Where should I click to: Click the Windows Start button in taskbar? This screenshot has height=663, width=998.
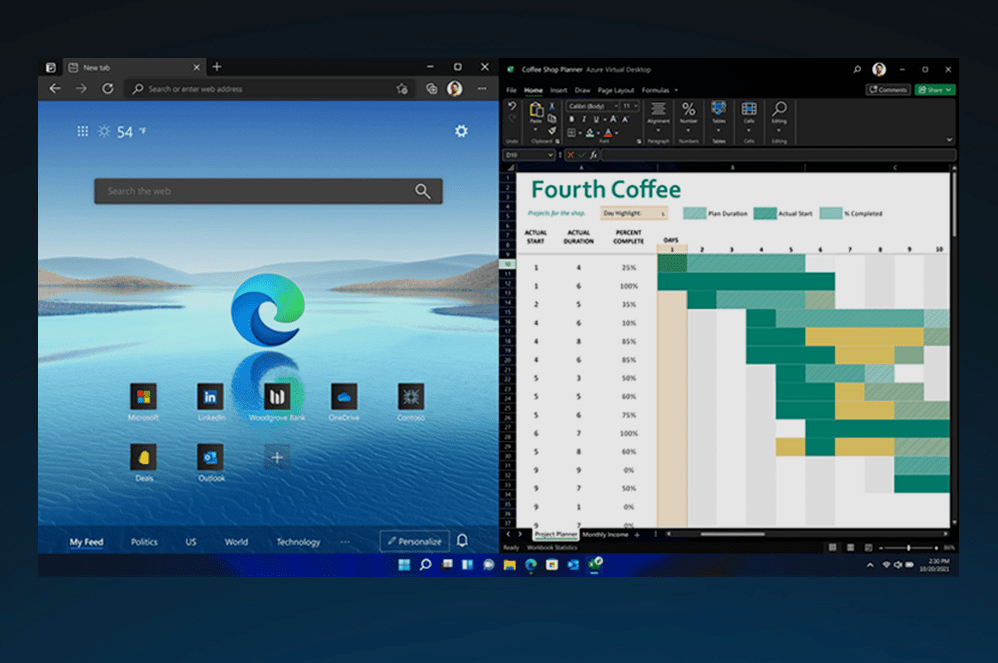tap(404, 565)
